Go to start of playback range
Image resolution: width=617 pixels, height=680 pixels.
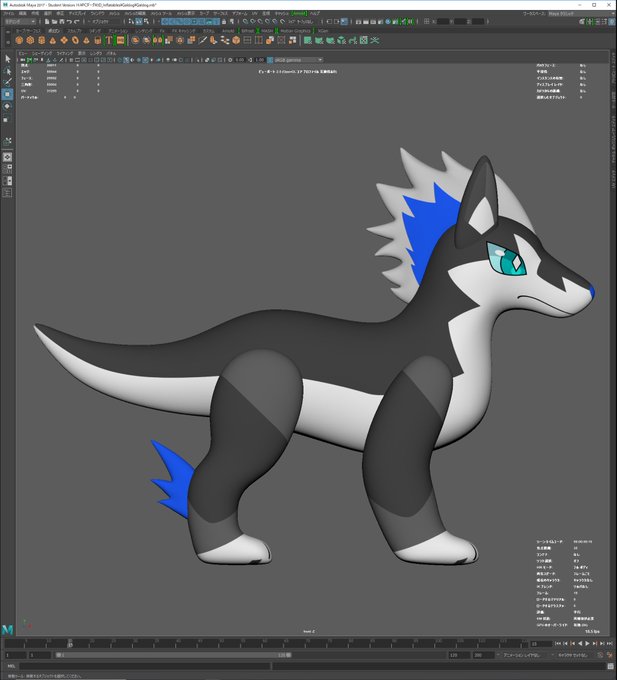click(x=558, y=644)
